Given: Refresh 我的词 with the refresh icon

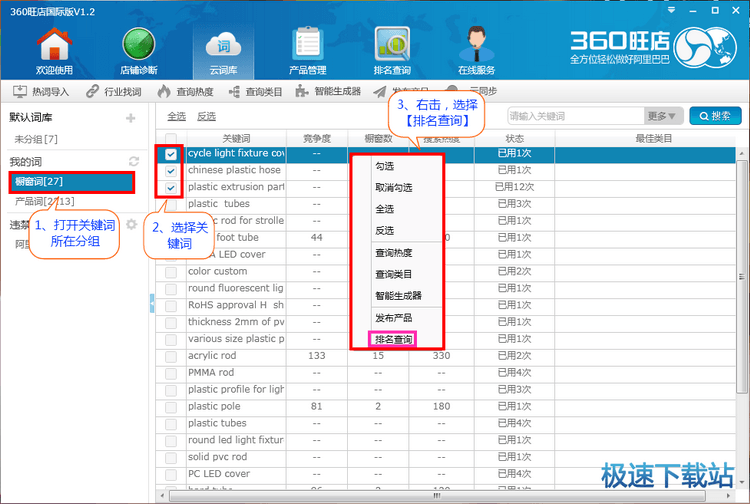Looking at the screenshot, I should pyautogui.click(x=133, y=162).
